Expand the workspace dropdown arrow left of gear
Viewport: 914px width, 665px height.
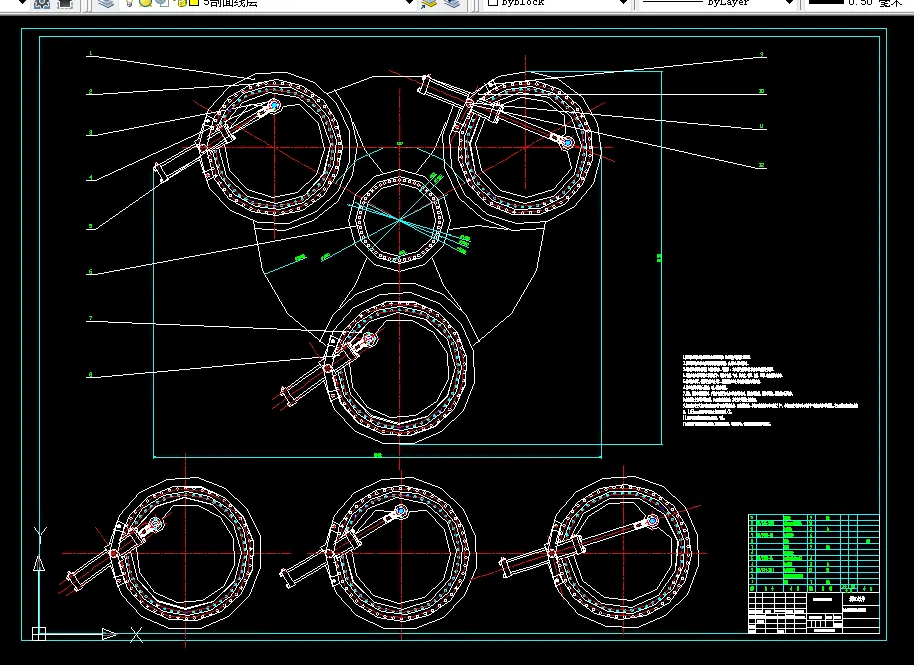tap(23, 3)
